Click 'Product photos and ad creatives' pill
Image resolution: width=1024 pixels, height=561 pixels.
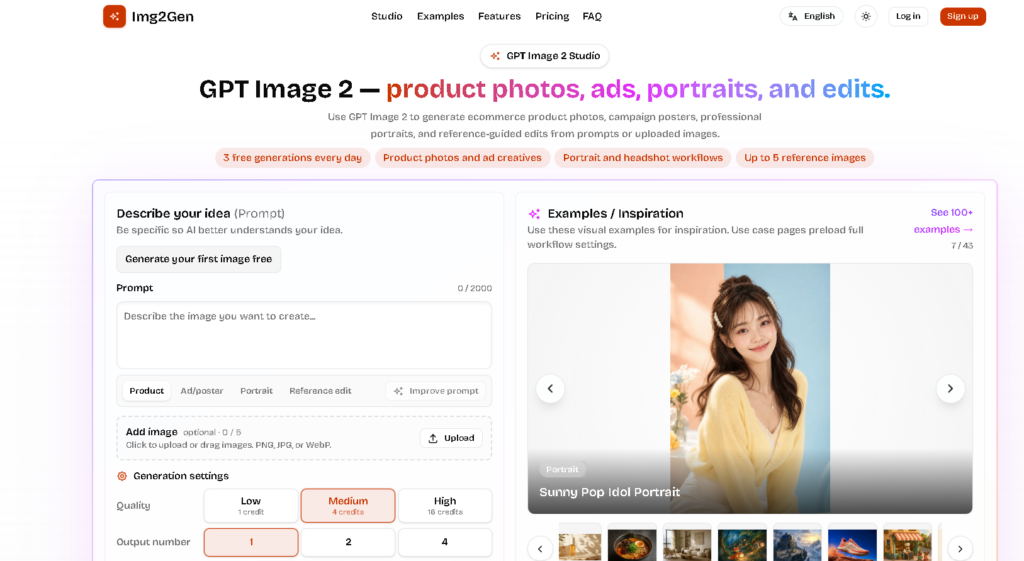[x=462, y=158]
